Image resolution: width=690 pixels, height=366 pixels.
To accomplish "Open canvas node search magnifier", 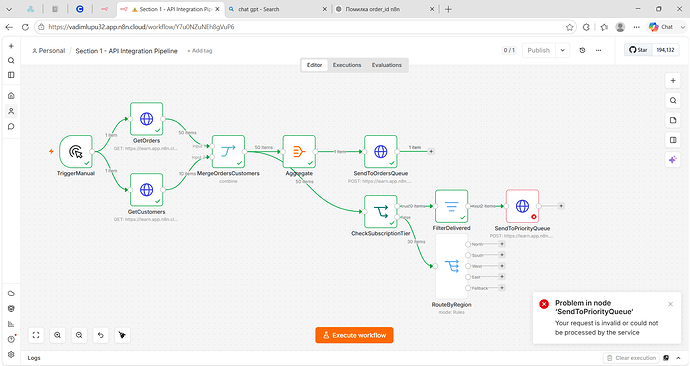I will [673, 100].
